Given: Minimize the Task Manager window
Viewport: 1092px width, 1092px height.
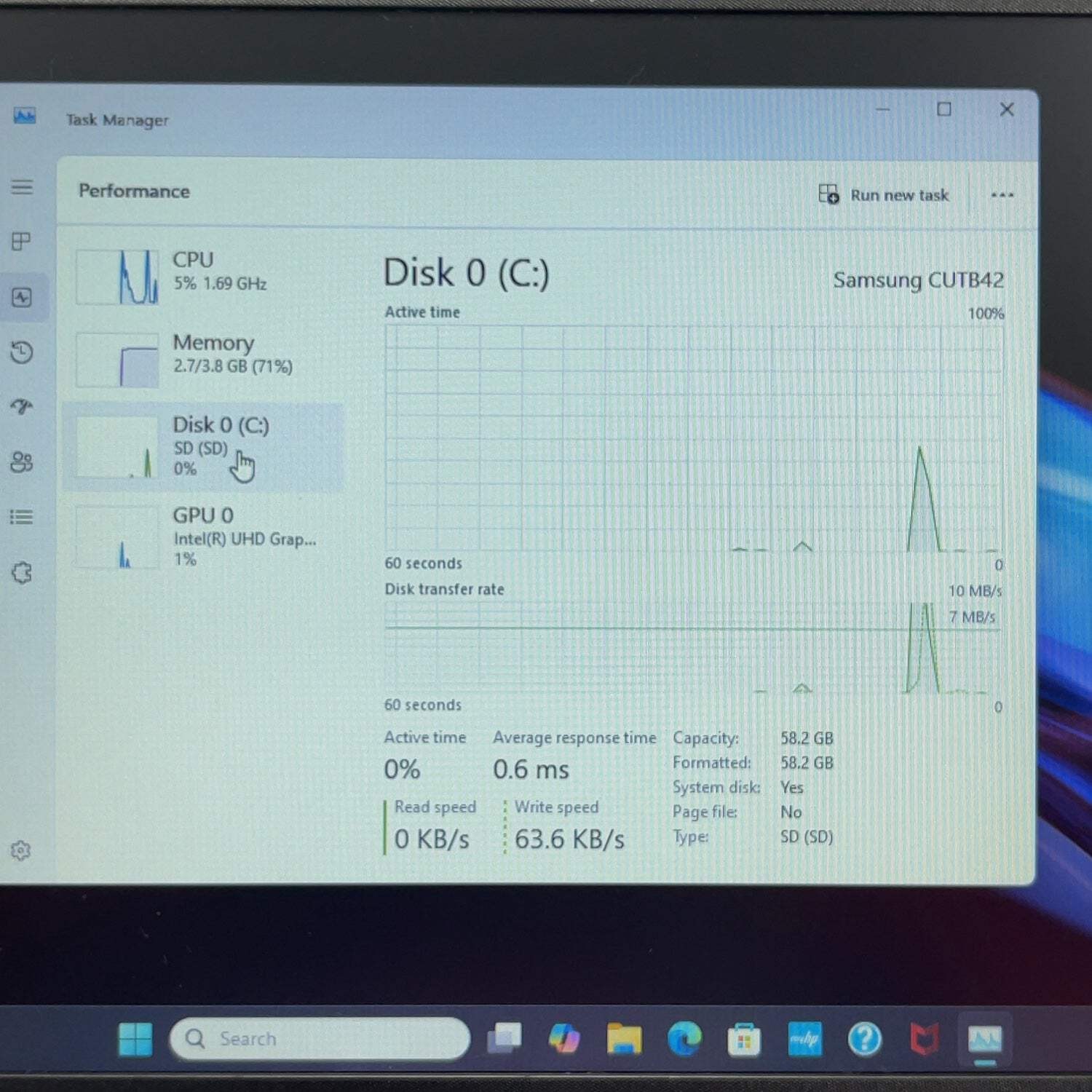Looking at the screenshot, I should pos(882,109).
